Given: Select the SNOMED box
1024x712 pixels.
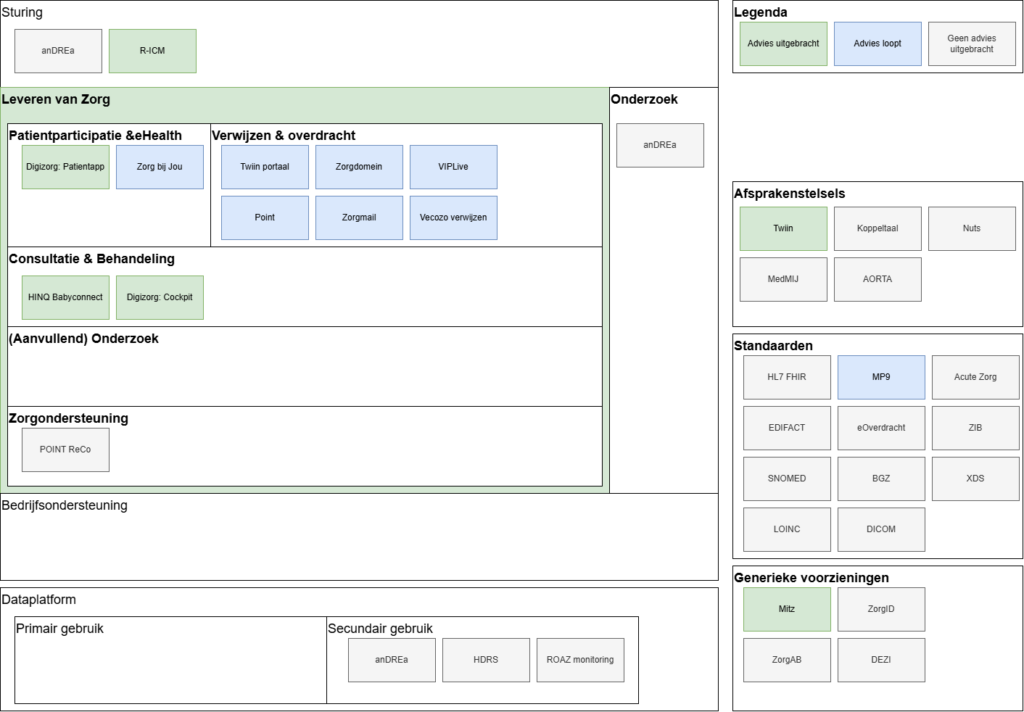Looking at the screenshot, I should point(787,479).
